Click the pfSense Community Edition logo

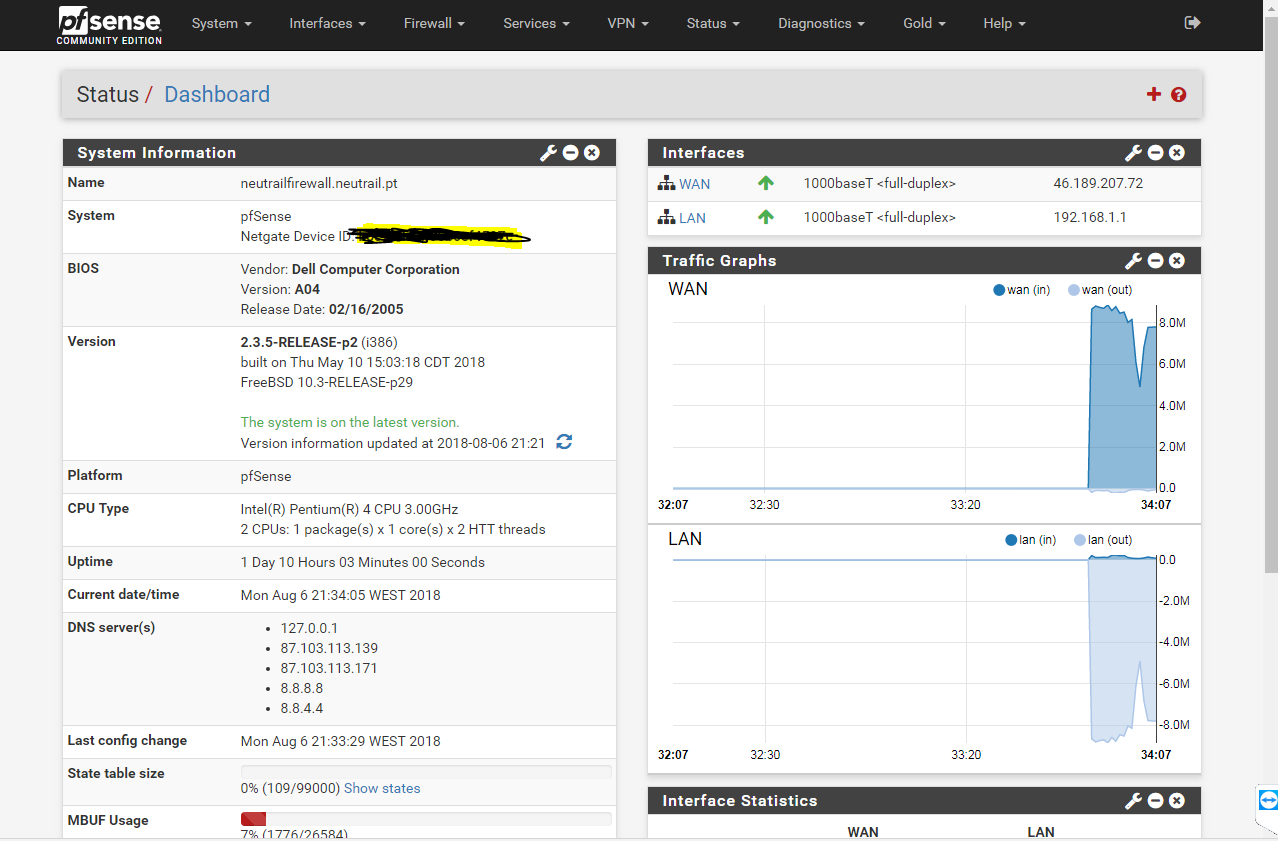point(110,24)
